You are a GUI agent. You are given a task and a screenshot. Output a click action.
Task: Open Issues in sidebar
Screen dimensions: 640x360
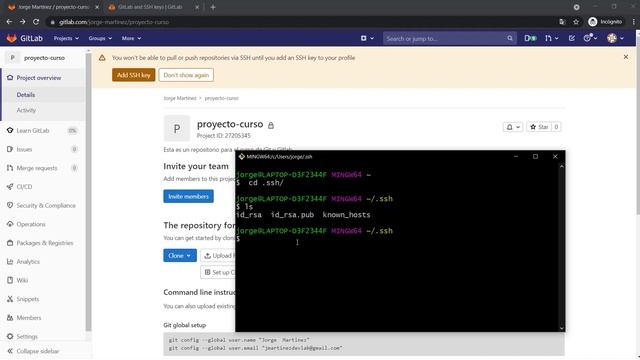point(24,149)
